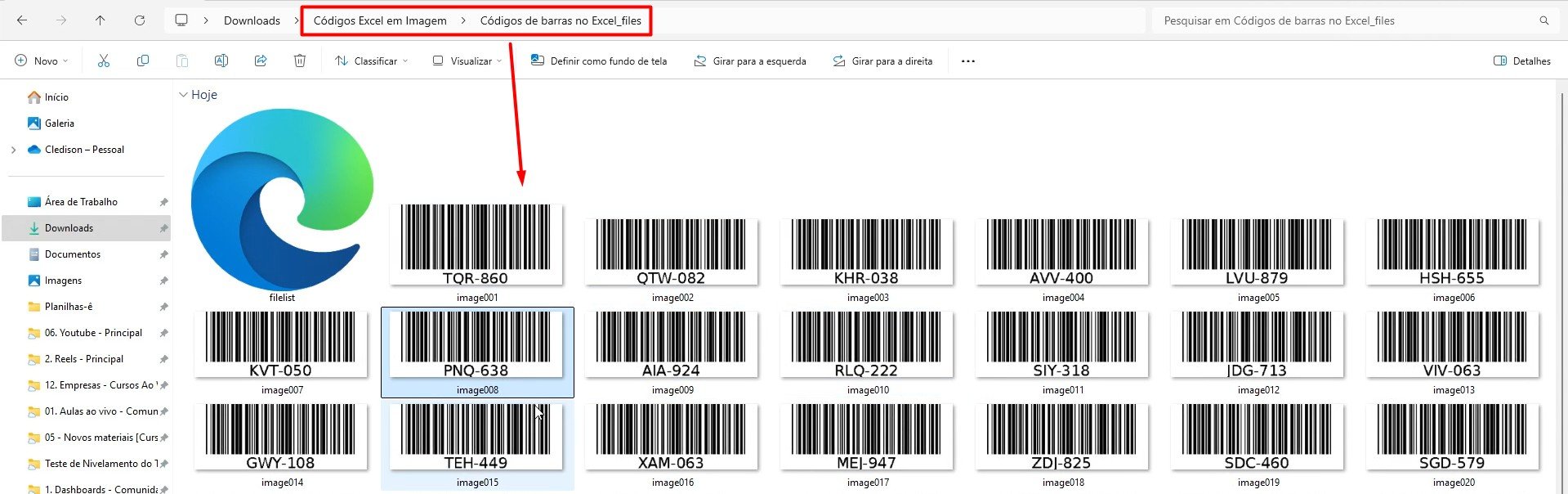Select image003 barcode KHR-038

click(867, 259)
